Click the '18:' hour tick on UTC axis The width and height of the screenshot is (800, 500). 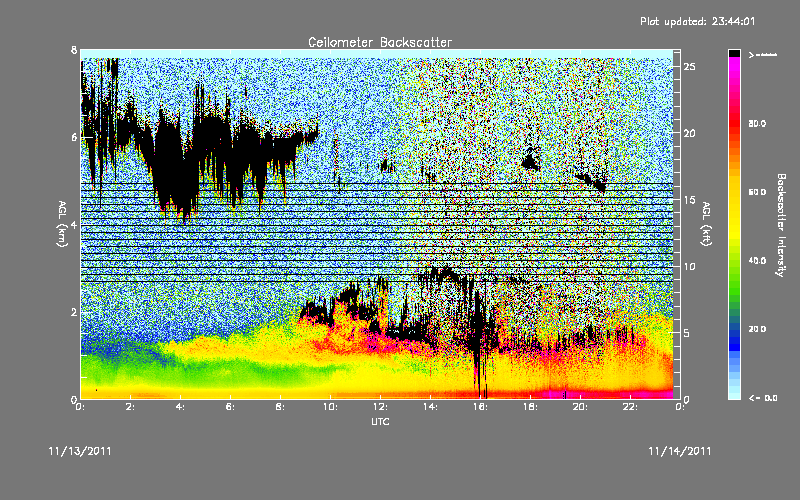click(x=531, y=407)
